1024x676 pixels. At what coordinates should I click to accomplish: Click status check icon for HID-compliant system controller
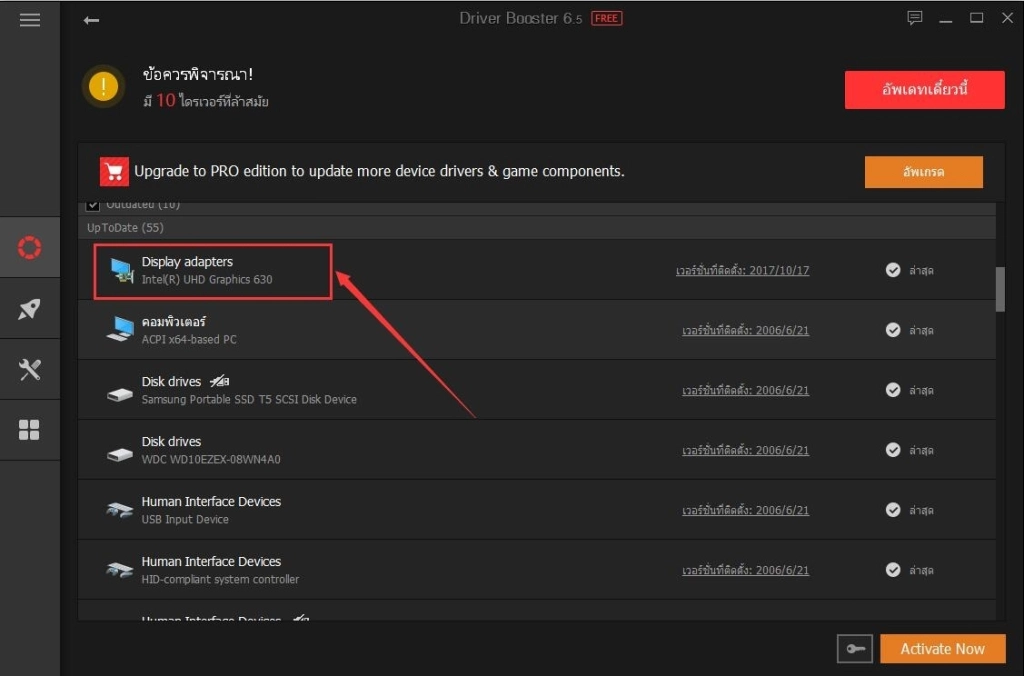[x=893, y=570]
